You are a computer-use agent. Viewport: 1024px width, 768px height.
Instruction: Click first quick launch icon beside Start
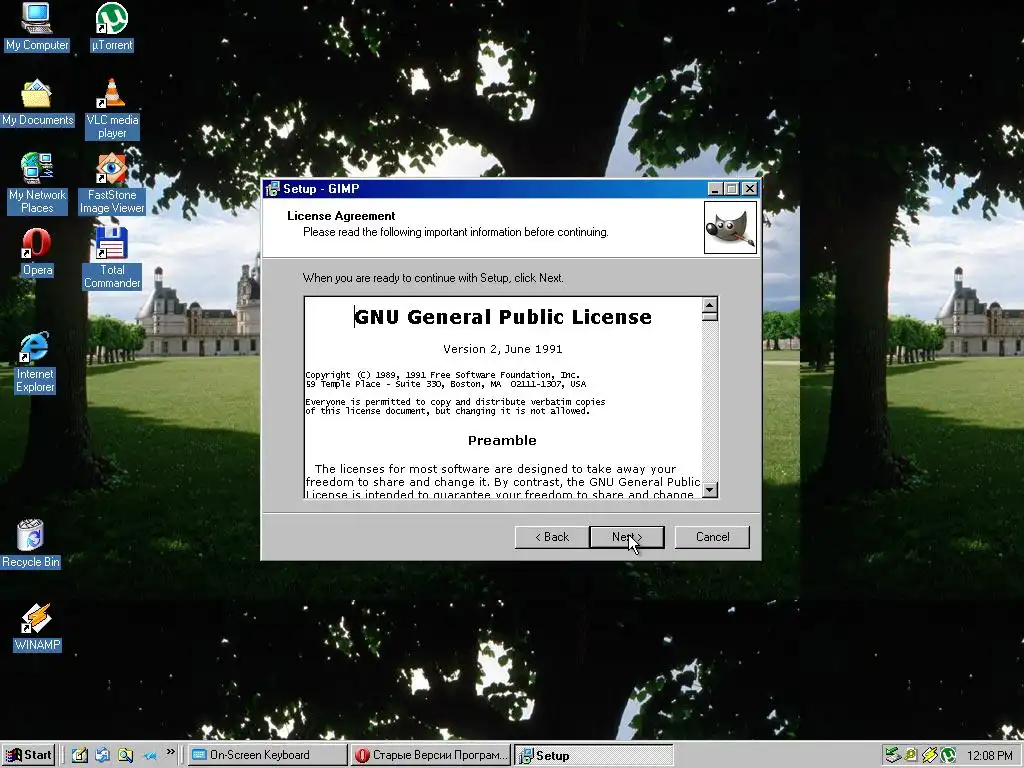click(x=80, y=755)
